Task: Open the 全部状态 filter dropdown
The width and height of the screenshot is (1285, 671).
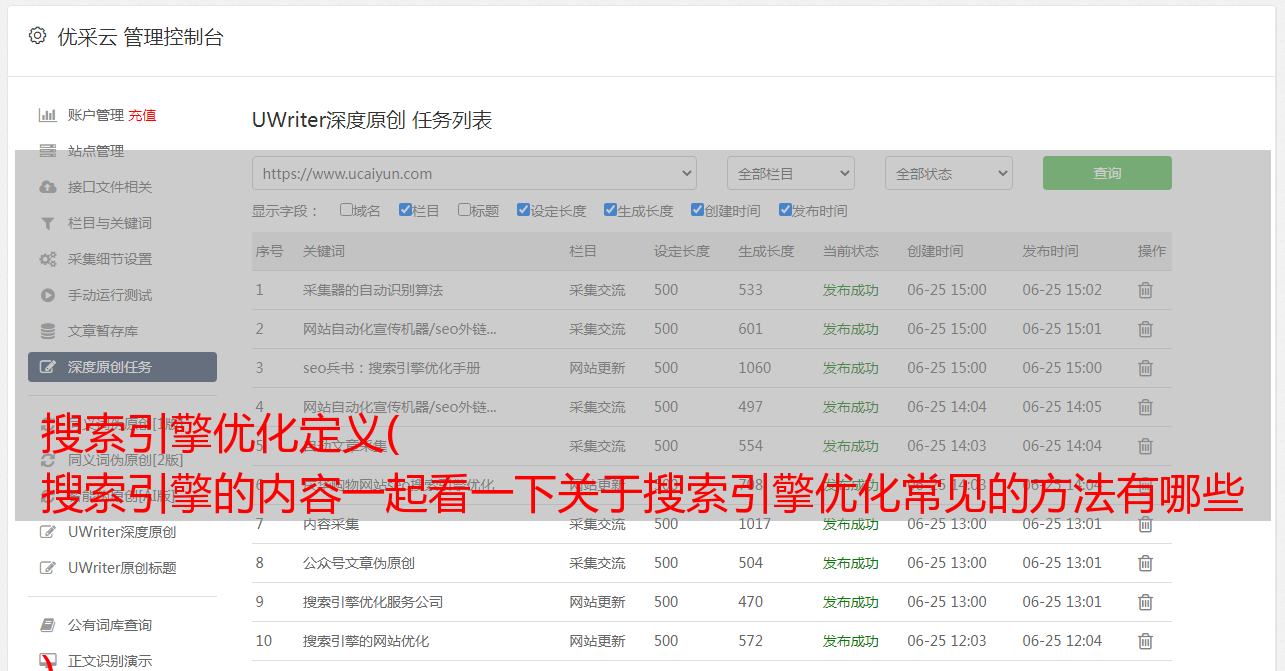Action: (948, 173)
